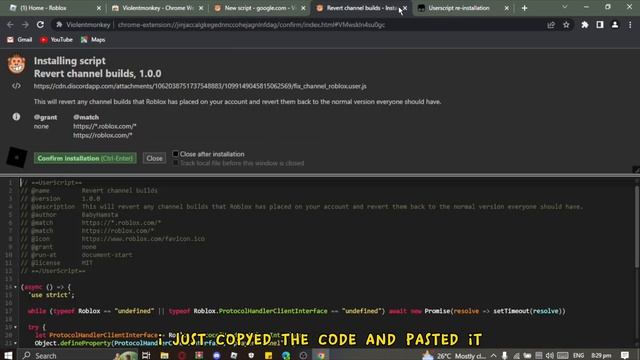This screenshot has width=640, height=360.
Task: Close the Home - Roblox tab
Action: click(x=99, y=8)
